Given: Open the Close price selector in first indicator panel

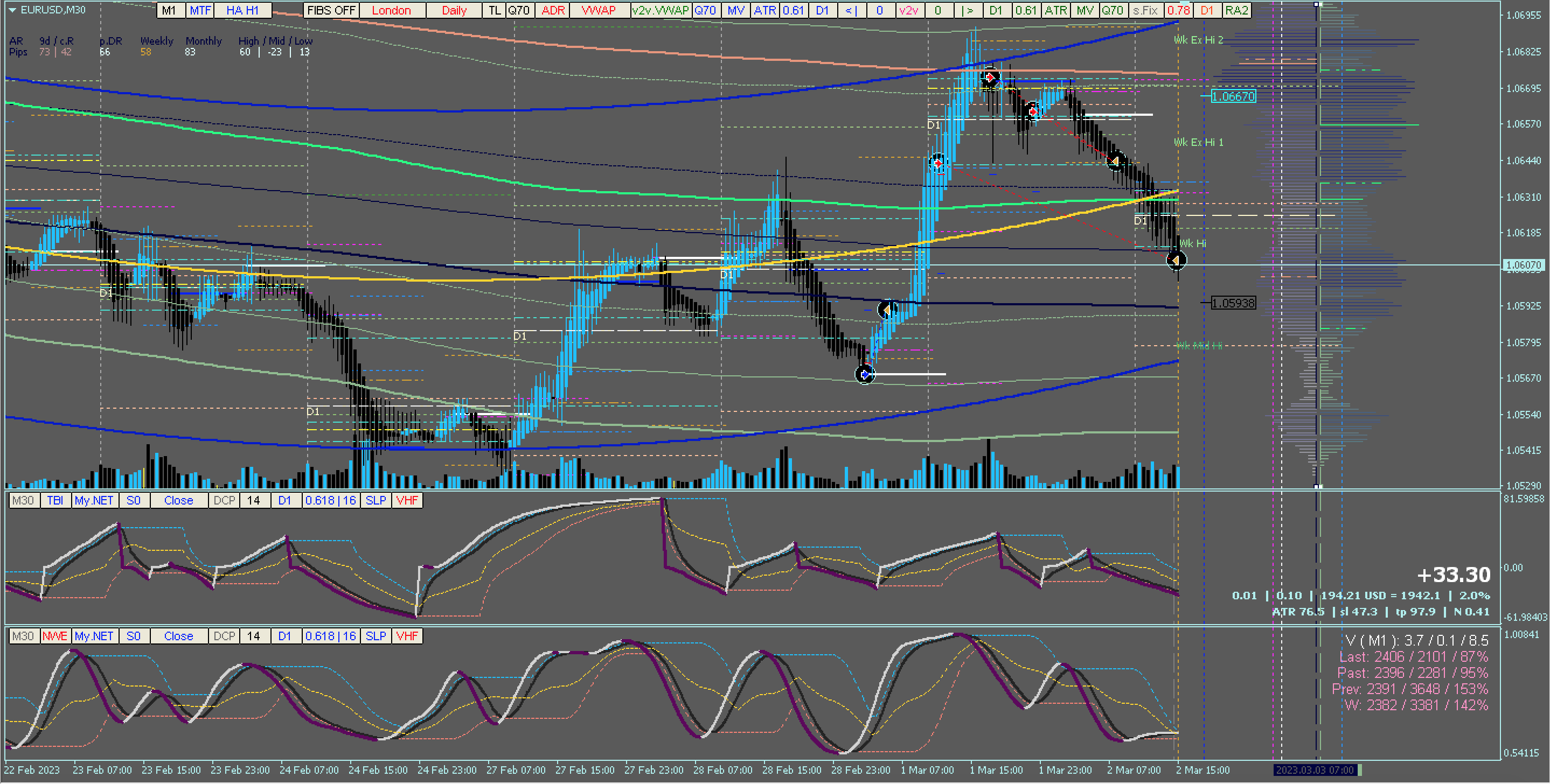Looking at the screenshot, I should [178, 500].
